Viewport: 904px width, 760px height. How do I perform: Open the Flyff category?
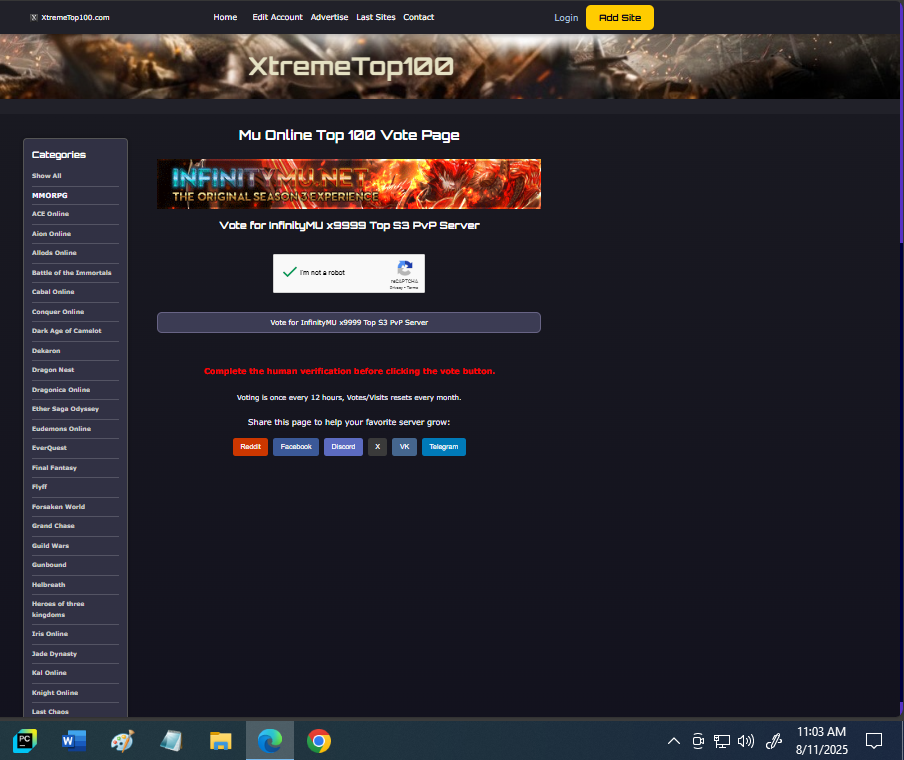coord(39,487)
